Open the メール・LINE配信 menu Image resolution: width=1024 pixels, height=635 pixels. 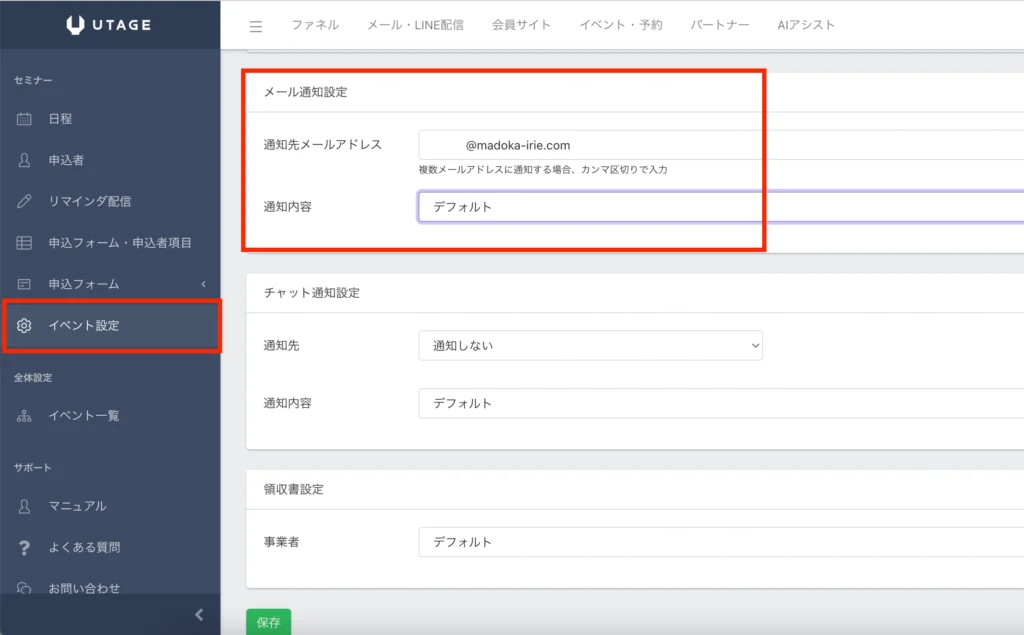(415, 25)
